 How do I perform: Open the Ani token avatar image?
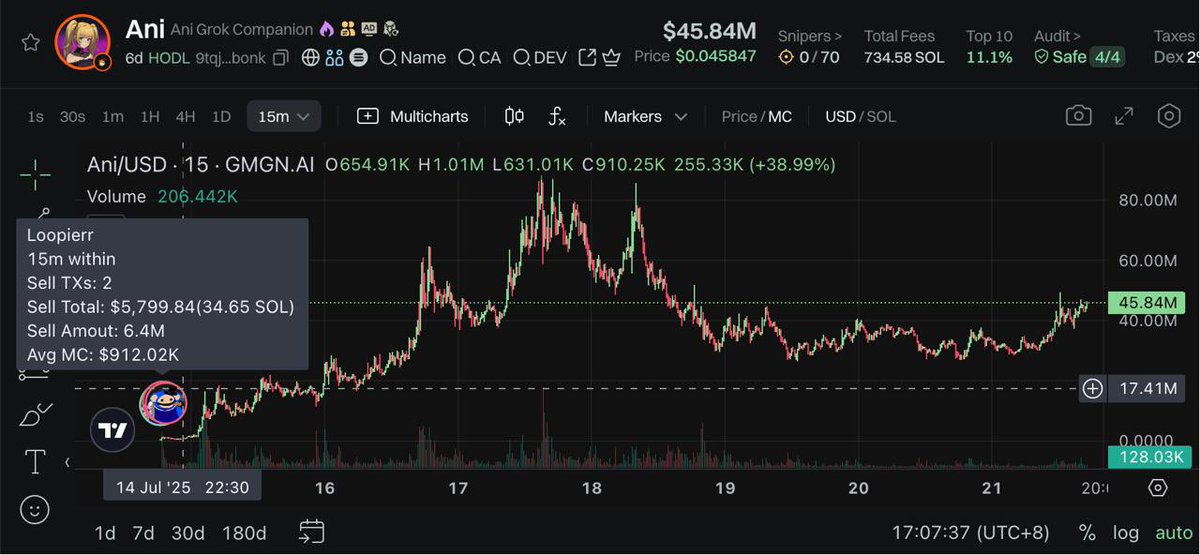click(x=83, y=43)
